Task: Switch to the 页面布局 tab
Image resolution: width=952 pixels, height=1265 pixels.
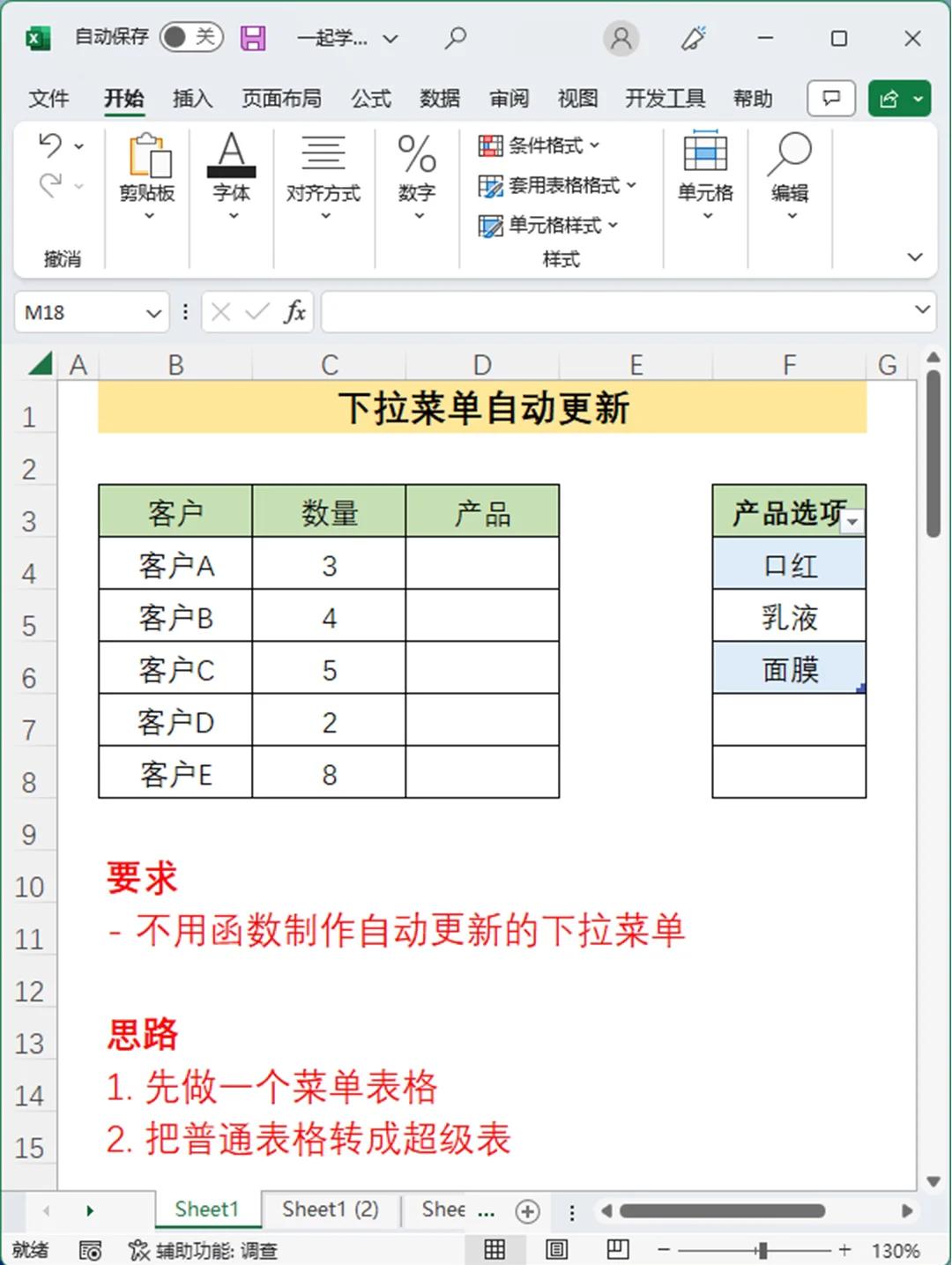Action: (281, 98)
